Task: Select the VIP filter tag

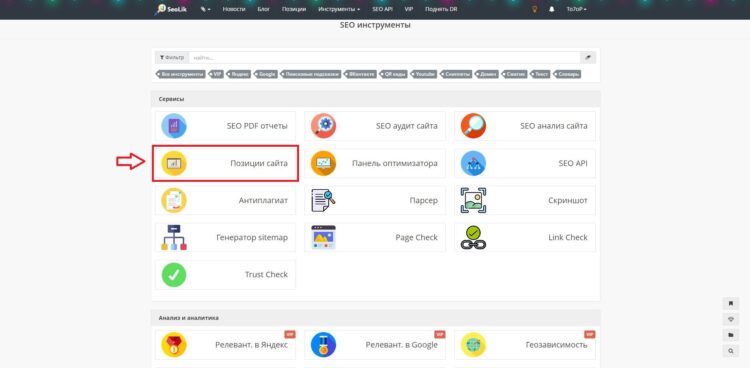Action: point(216,74)
